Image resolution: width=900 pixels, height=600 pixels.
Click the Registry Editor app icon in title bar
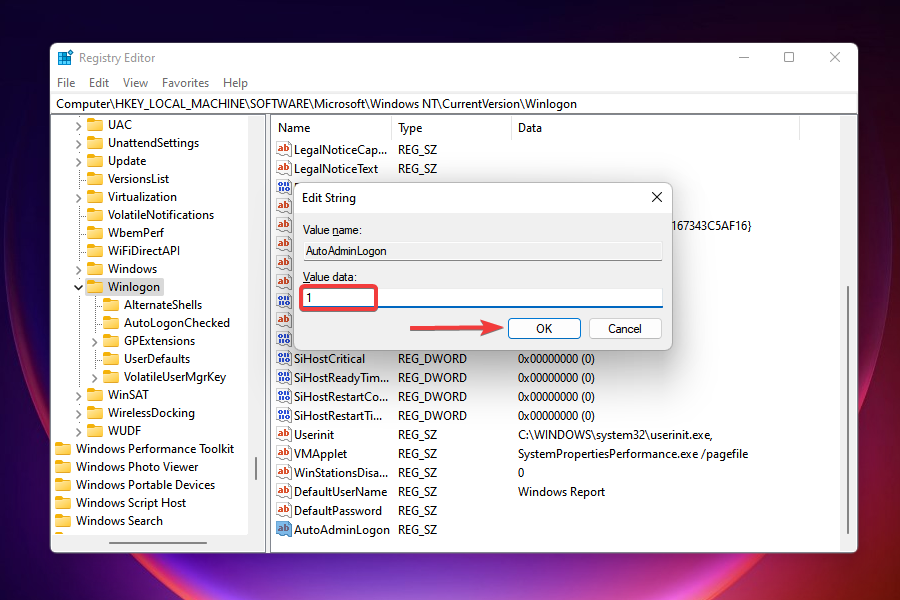coord(65,58)
